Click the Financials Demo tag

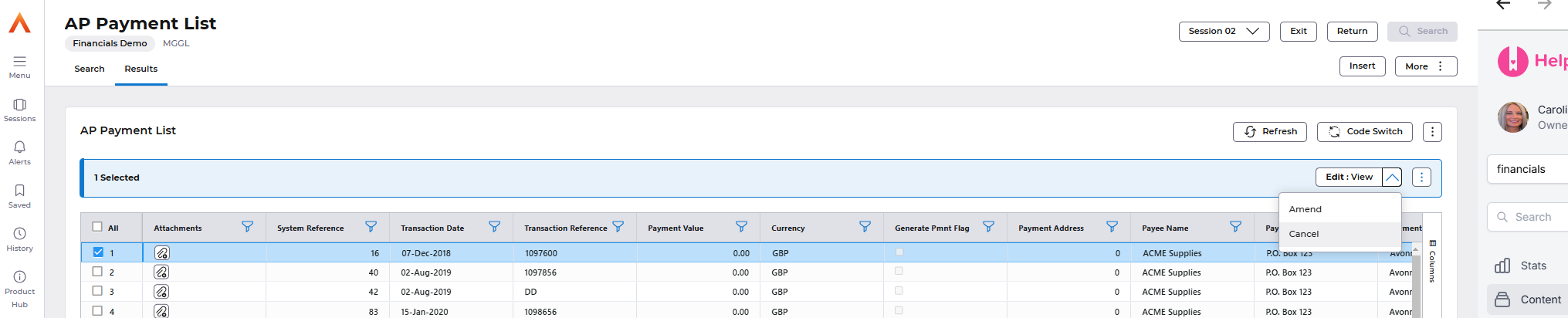[x=110, y=44]
